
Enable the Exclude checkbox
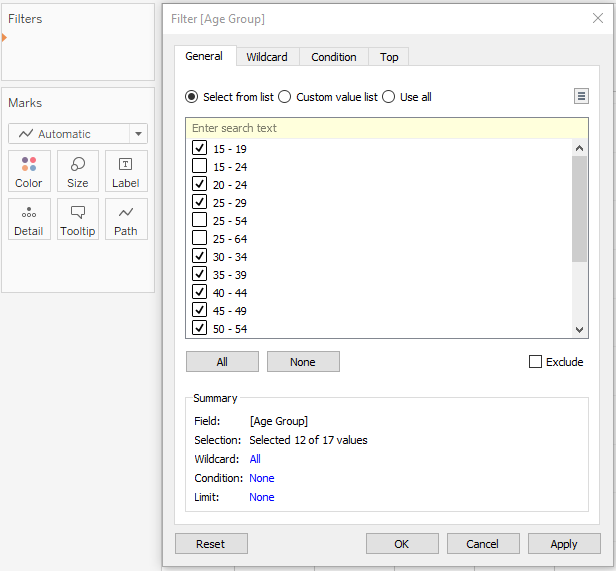536,362
